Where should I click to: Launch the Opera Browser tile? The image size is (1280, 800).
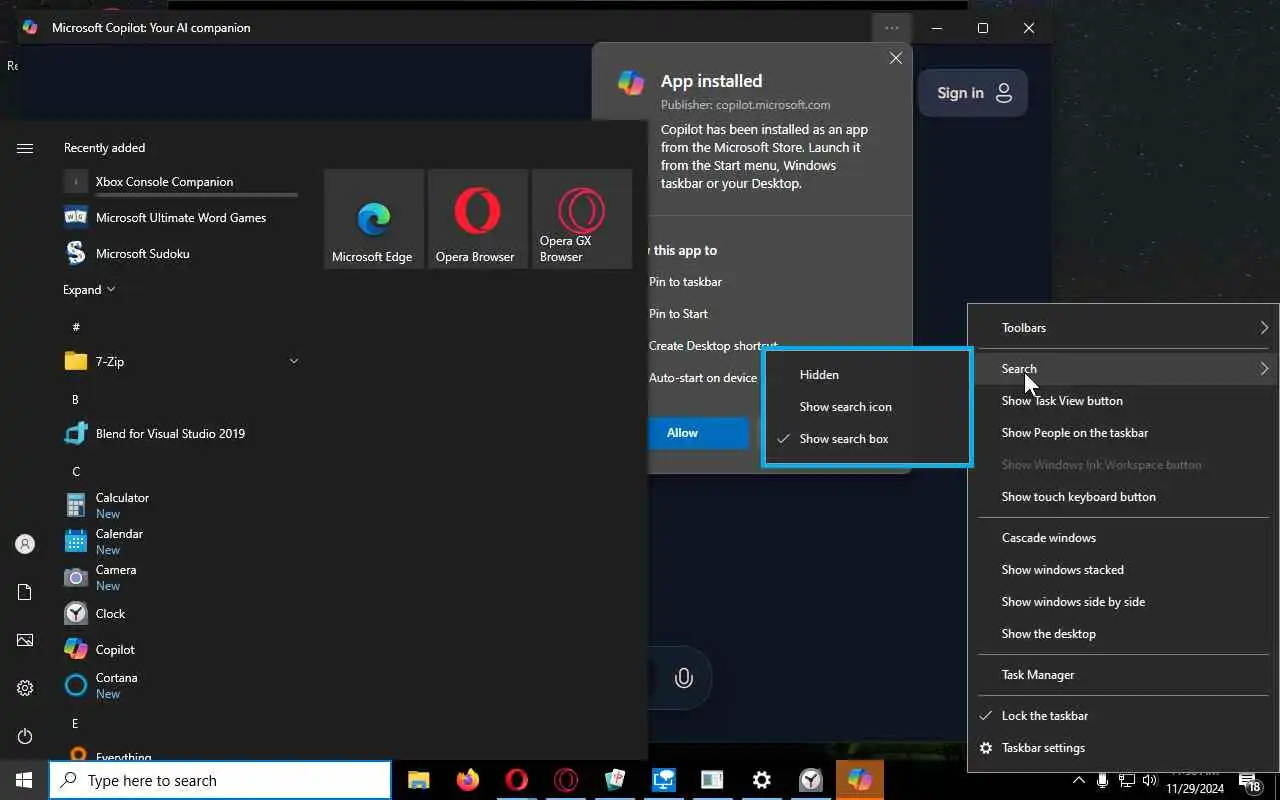(478, 219)
